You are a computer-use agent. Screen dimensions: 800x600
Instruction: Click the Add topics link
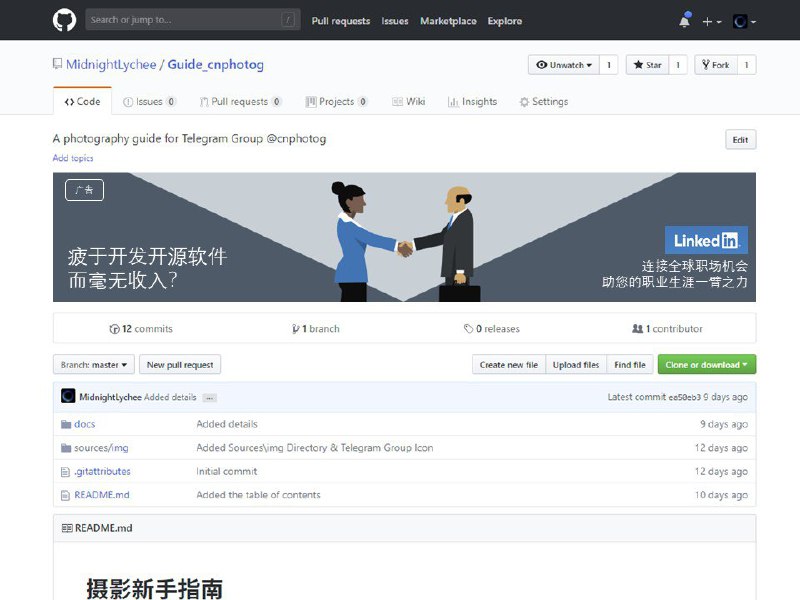pyautogui.click(x=73, y=158)
